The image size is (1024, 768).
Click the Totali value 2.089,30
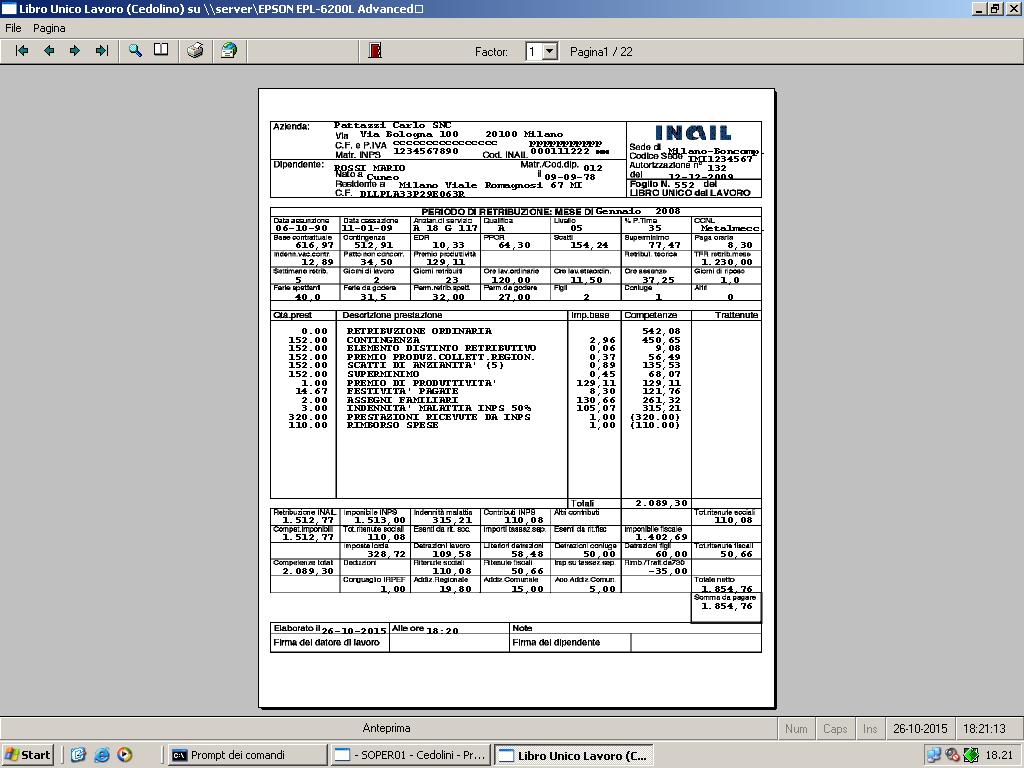[662, 503]
